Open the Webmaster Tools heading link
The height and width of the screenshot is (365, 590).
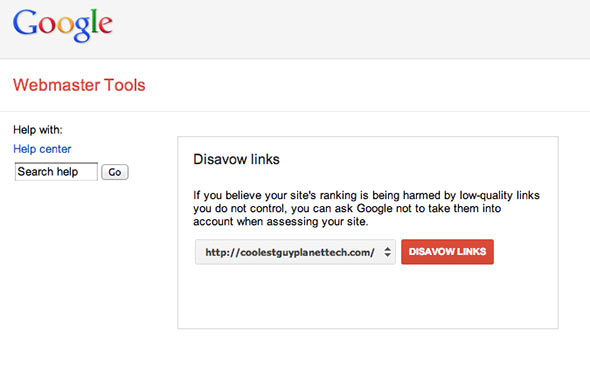tap(79, 85)
